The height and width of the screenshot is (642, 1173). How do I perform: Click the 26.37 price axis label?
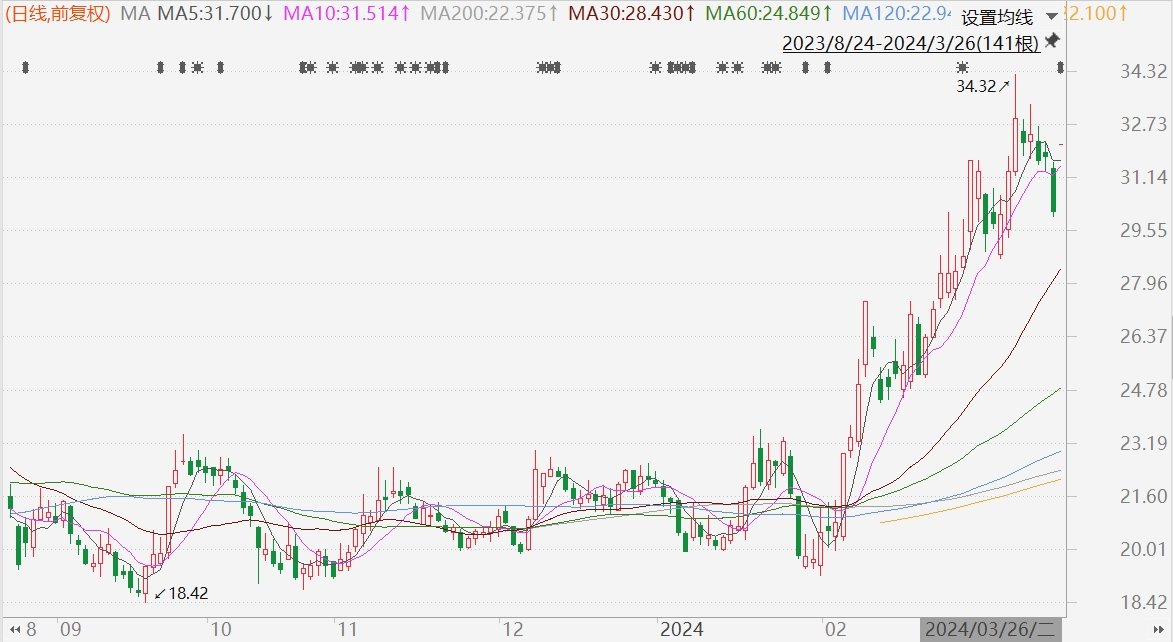(x=1143, y=336)
